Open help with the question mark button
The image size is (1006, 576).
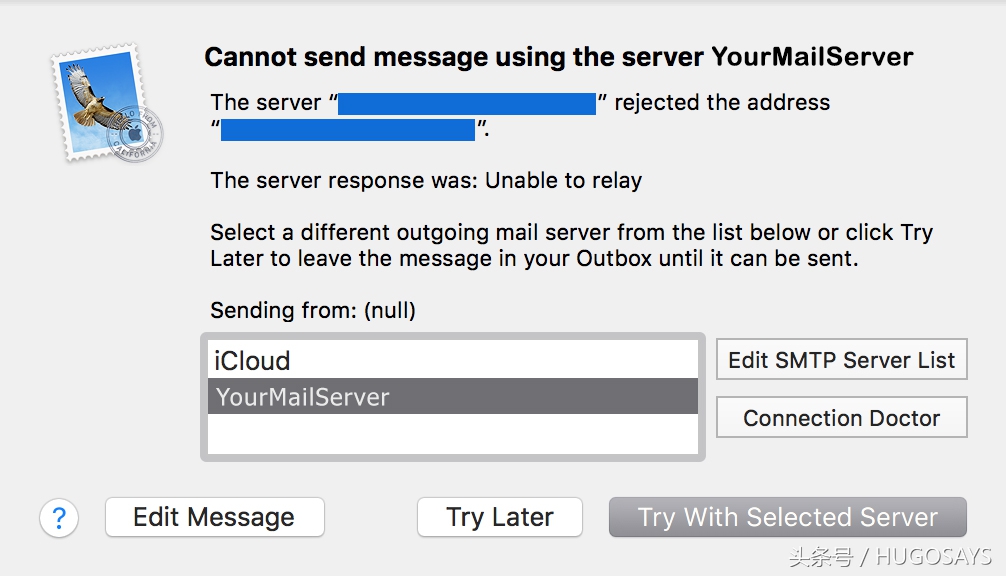click(59, 518)
